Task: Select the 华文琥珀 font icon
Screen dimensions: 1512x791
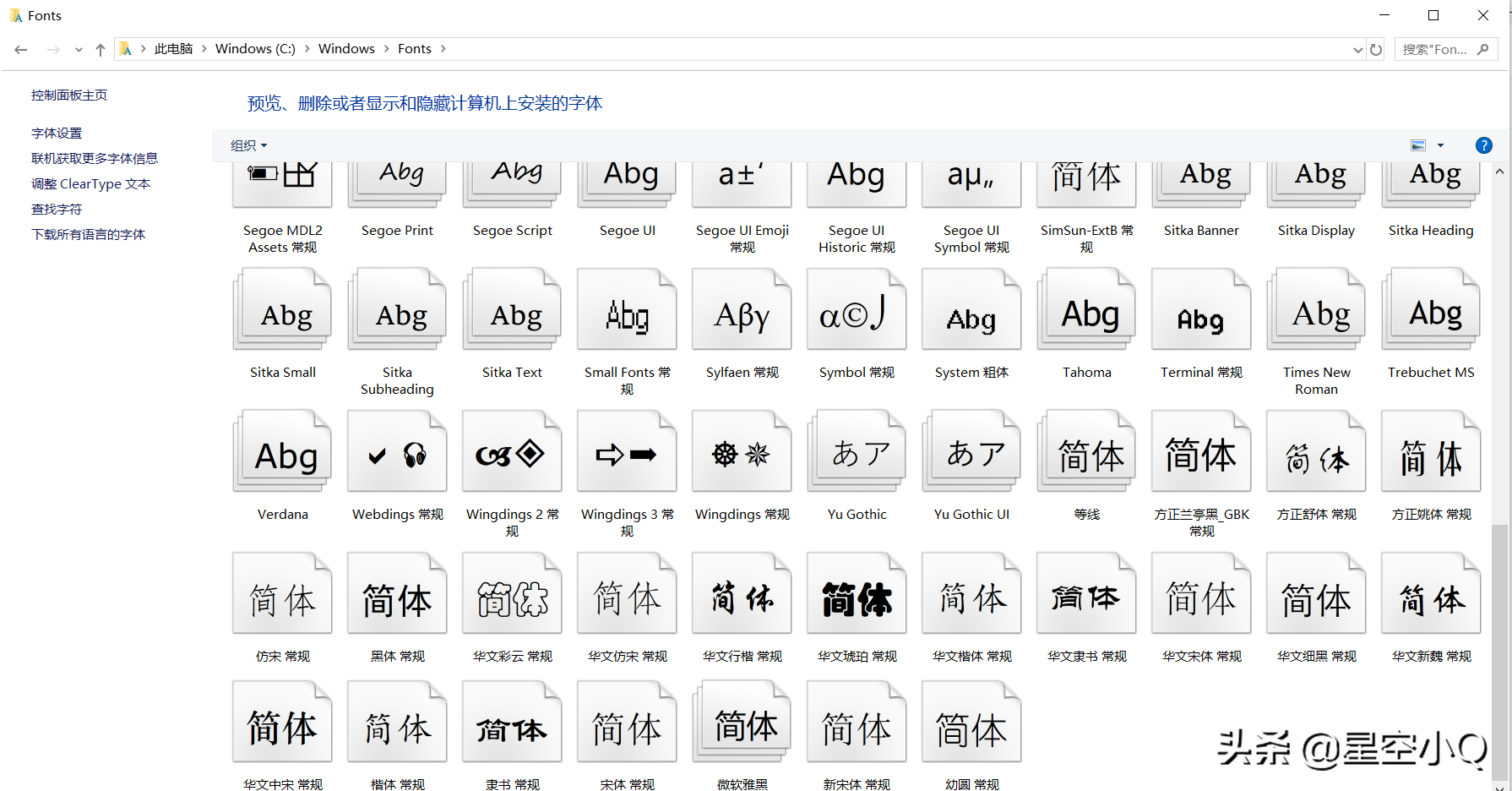Action: (857, 592)
